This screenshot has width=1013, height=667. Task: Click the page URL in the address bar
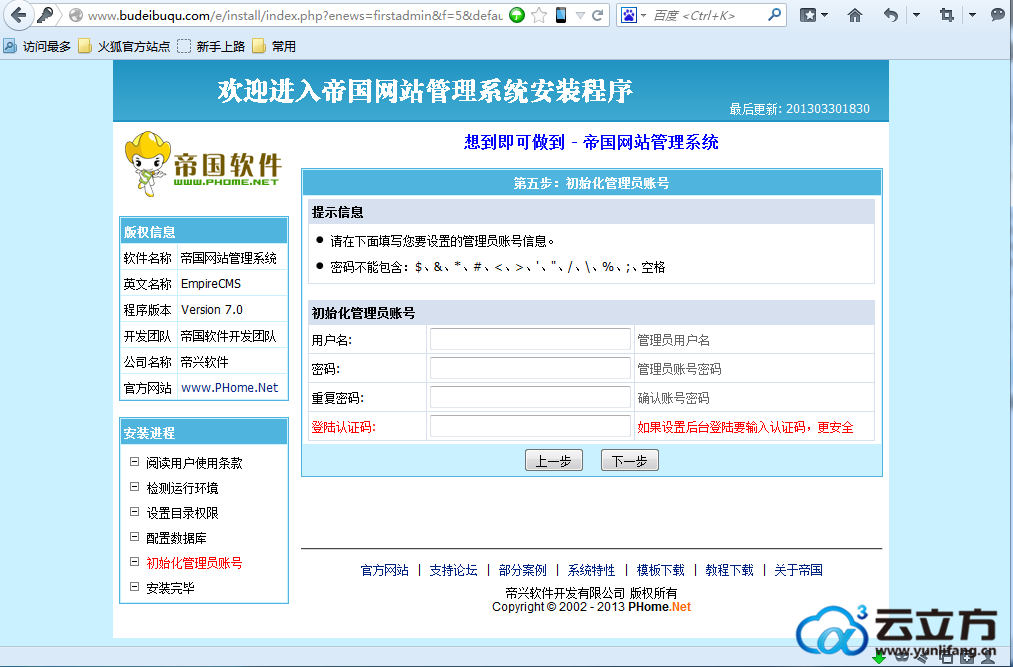[295, 16]
